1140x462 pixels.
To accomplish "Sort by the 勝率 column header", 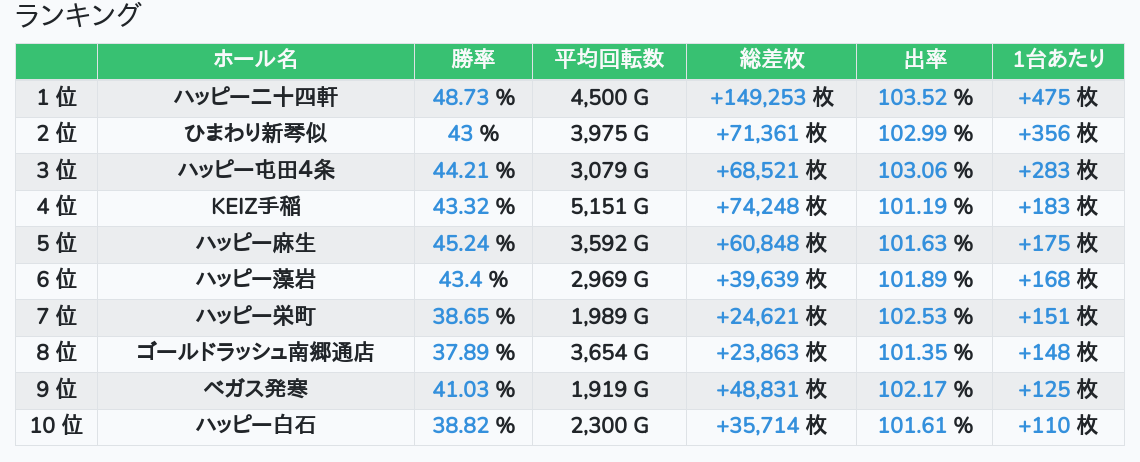I will (473, 60).
